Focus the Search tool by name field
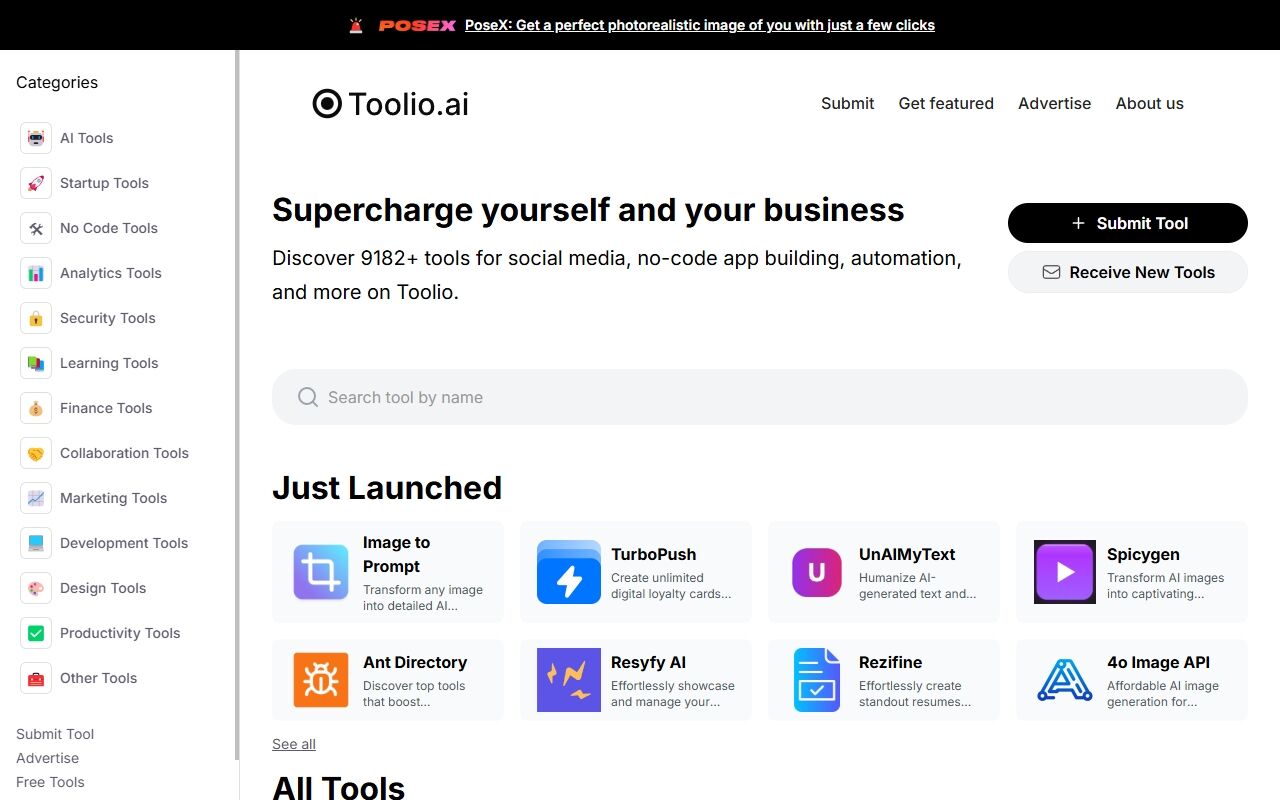The width and height of the screenshot is (1280, 800). click(x=760, y=397)
